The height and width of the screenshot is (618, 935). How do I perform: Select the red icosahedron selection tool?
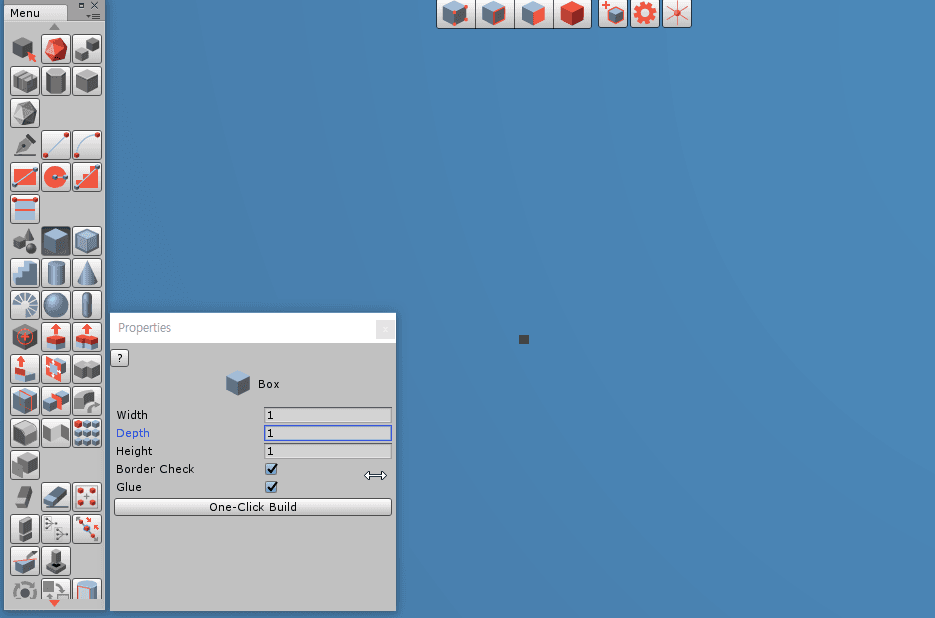coord(56,49)
